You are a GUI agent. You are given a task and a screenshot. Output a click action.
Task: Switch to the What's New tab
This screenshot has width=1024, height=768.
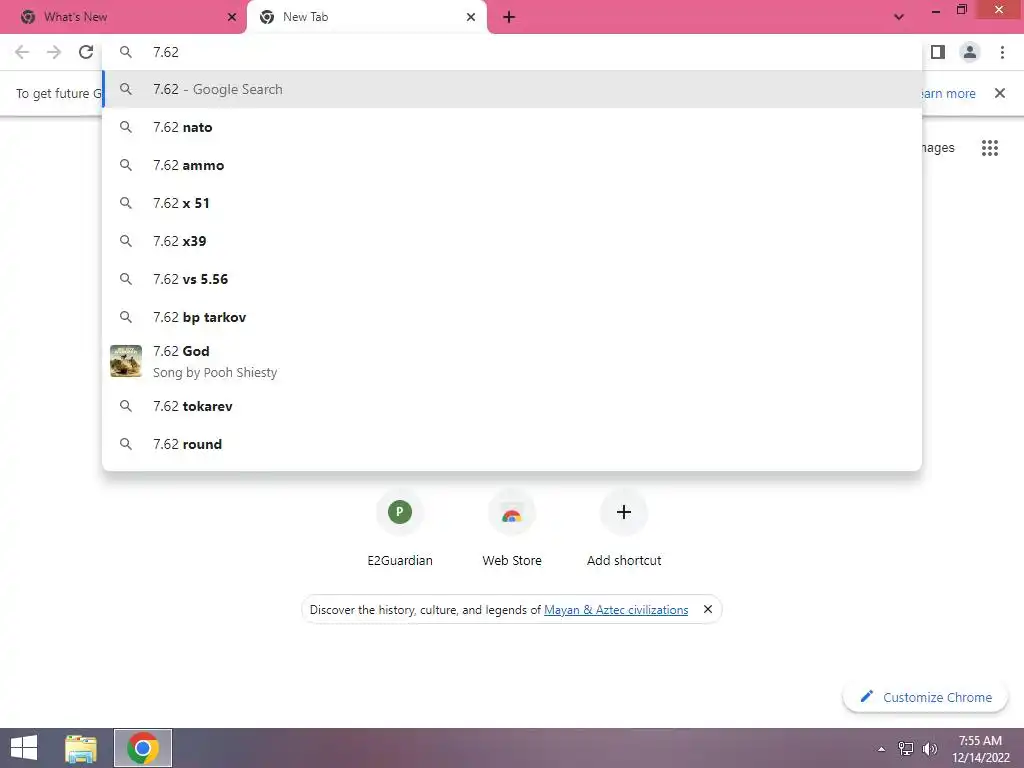point(123,17)
